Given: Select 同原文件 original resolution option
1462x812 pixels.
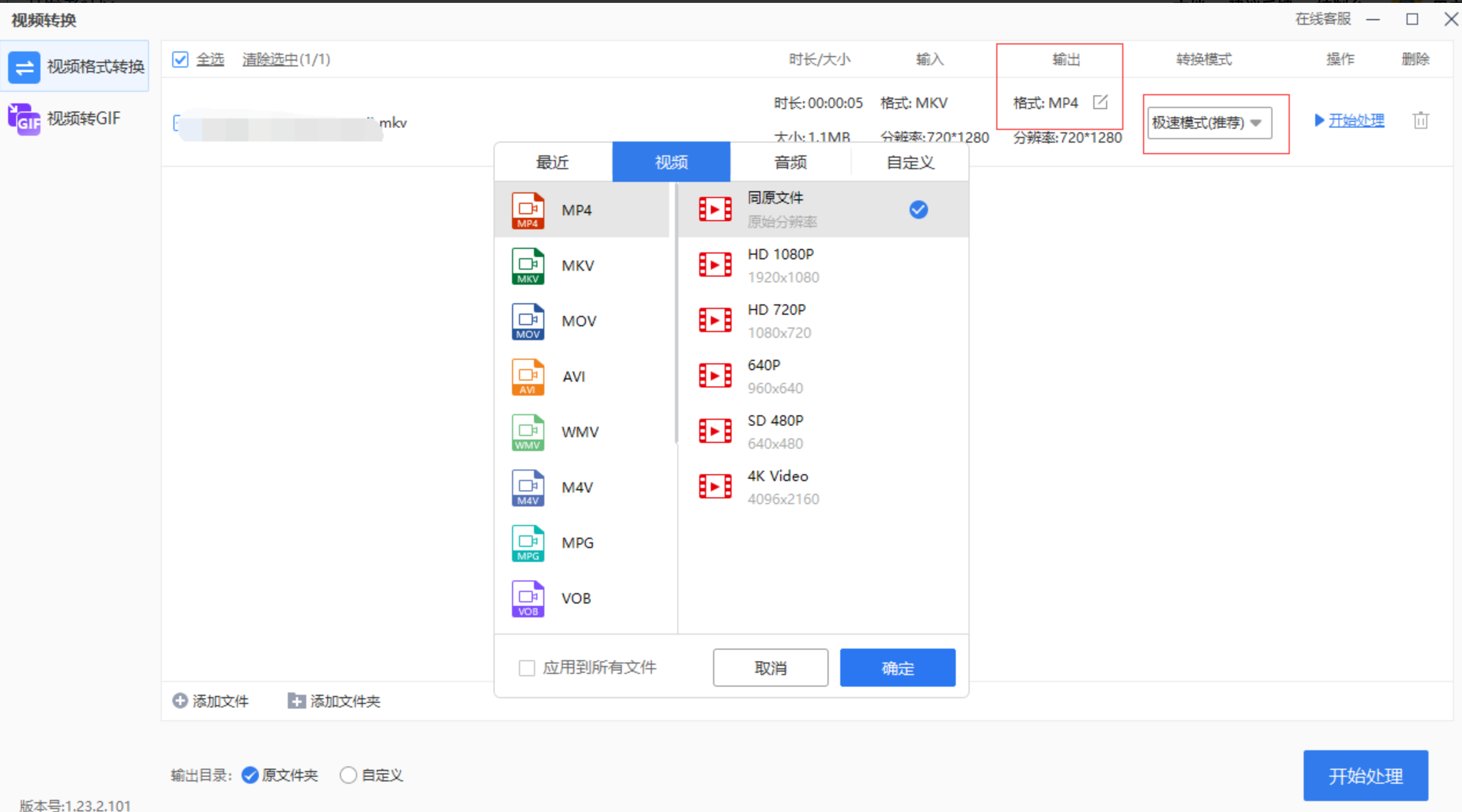Looking at the screenshot, I should pos(823,210).
